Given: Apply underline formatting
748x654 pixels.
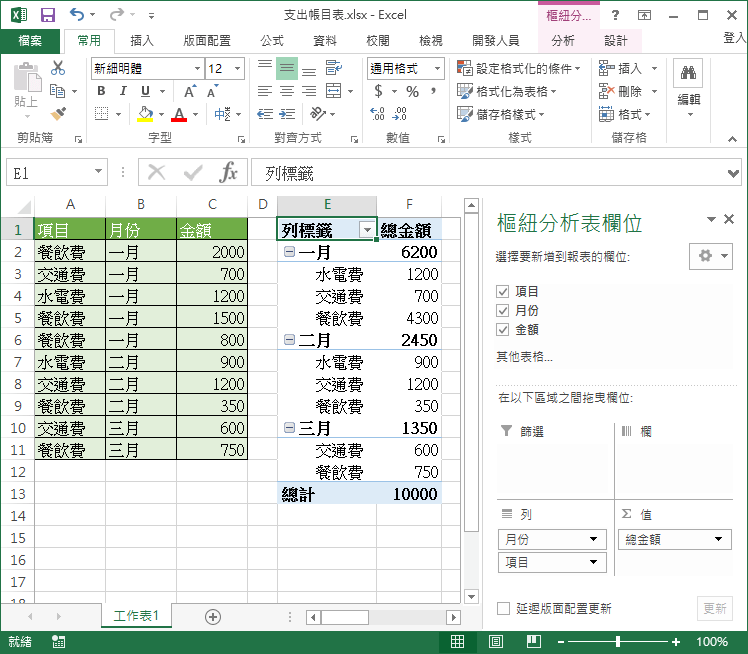Looking at the screenshot, I should 145,91.
